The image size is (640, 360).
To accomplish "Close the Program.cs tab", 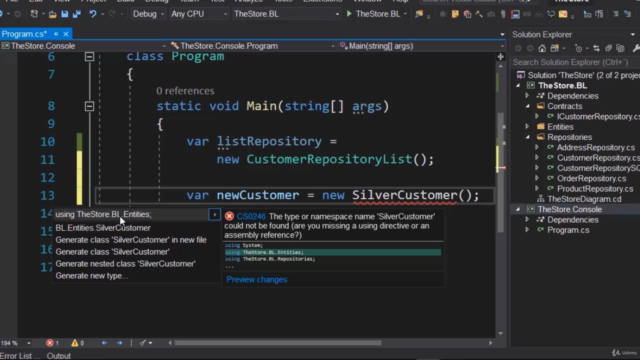I will point(66,34).
